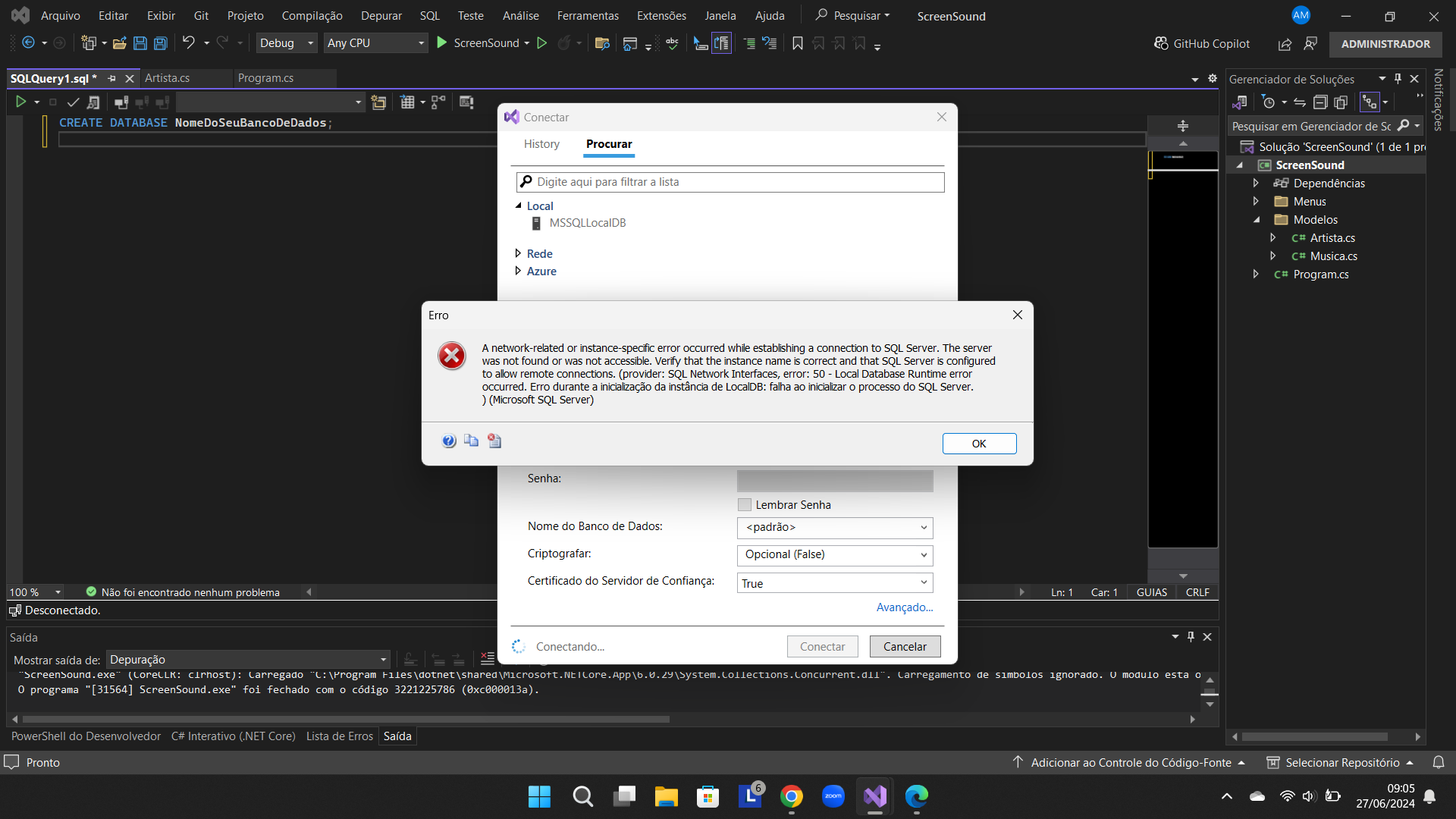This screenshot has height=819, width=1456.
Task: Click the Pending Changes Filter clock icon
Action: pos(1269,102)
